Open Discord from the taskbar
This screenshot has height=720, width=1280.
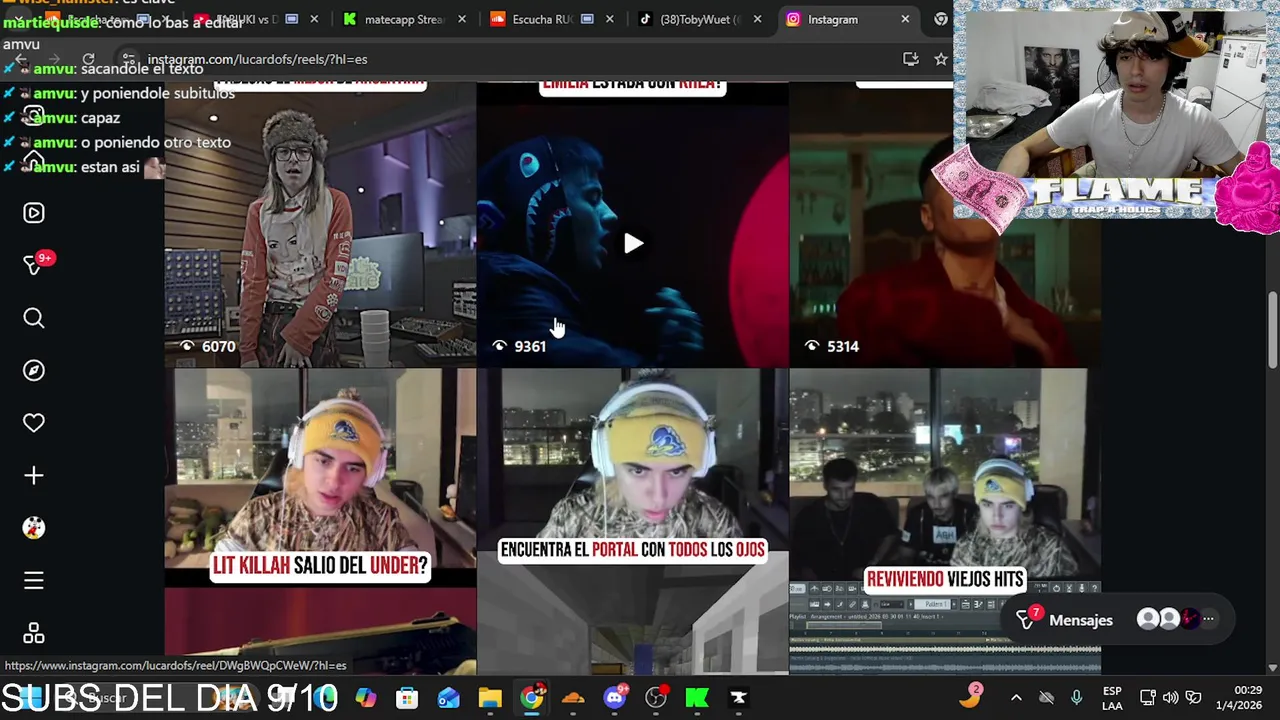click(x=615, y=698)
